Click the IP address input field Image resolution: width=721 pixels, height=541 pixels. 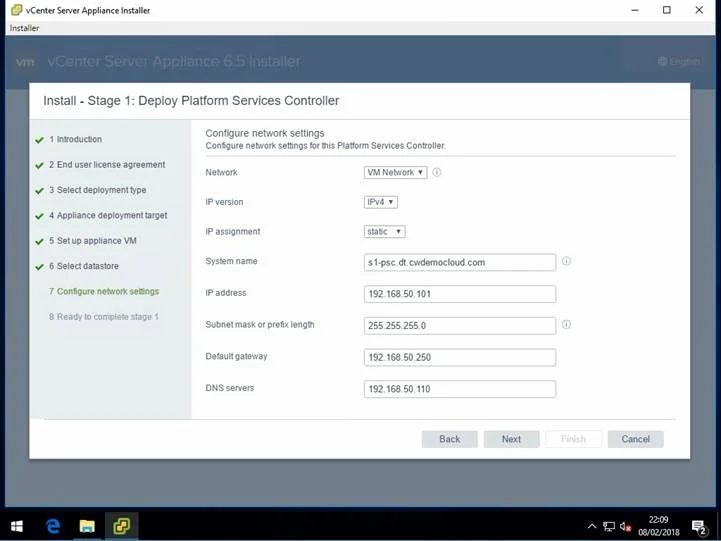coord(460,294)
